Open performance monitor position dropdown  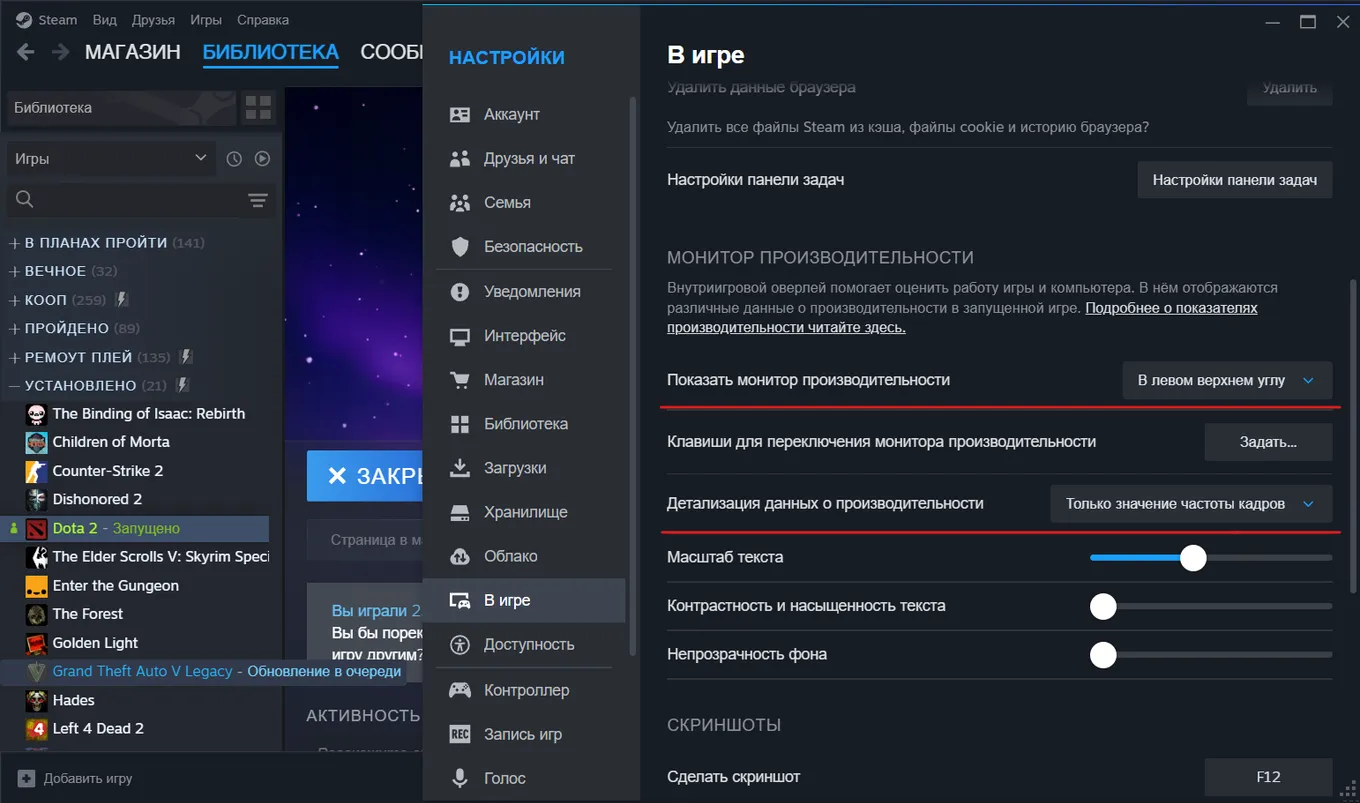(x=1227, y=380)
